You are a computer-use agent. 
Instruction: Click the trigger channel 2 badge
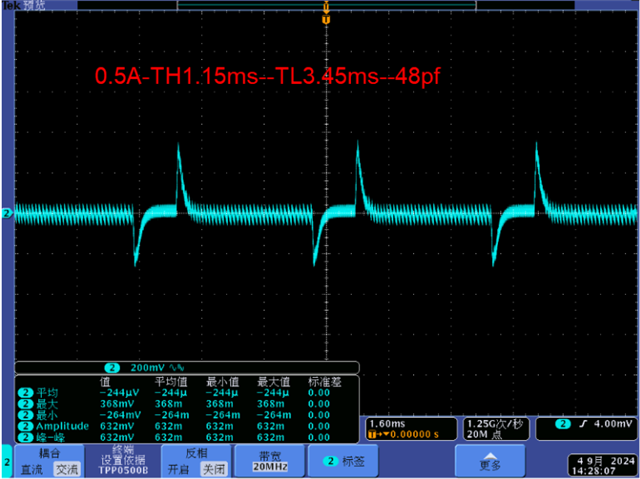563,424
